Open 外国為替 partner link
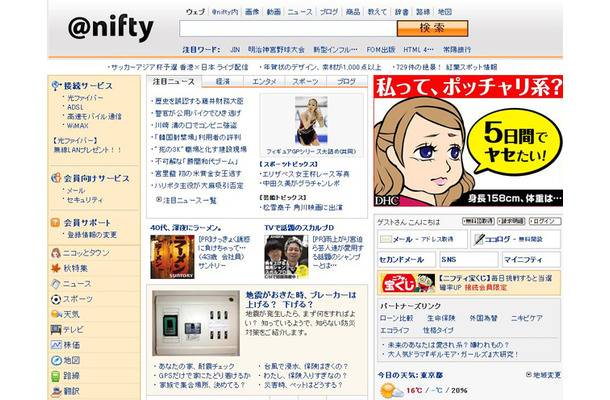This screenshot has width=610, height=400. point(483,318)
